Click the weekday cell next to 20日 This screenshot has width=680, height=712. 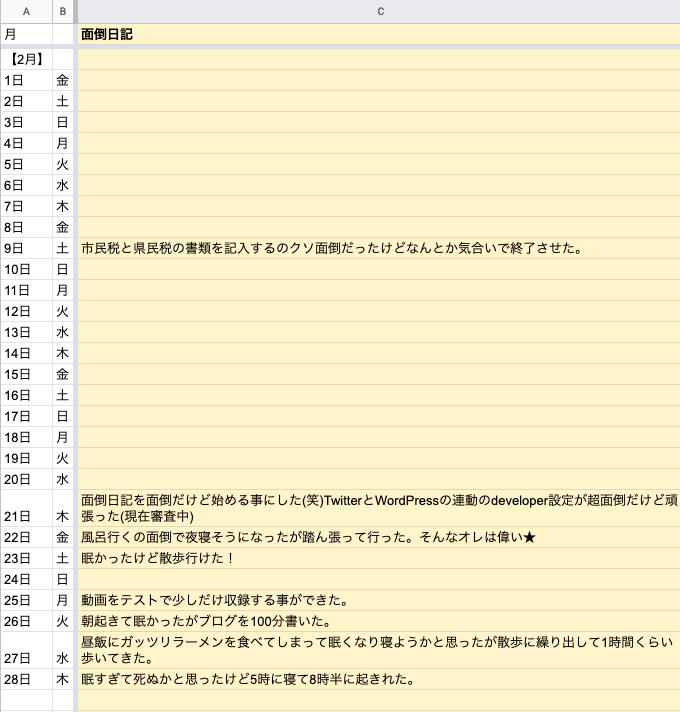coord(63,479)
